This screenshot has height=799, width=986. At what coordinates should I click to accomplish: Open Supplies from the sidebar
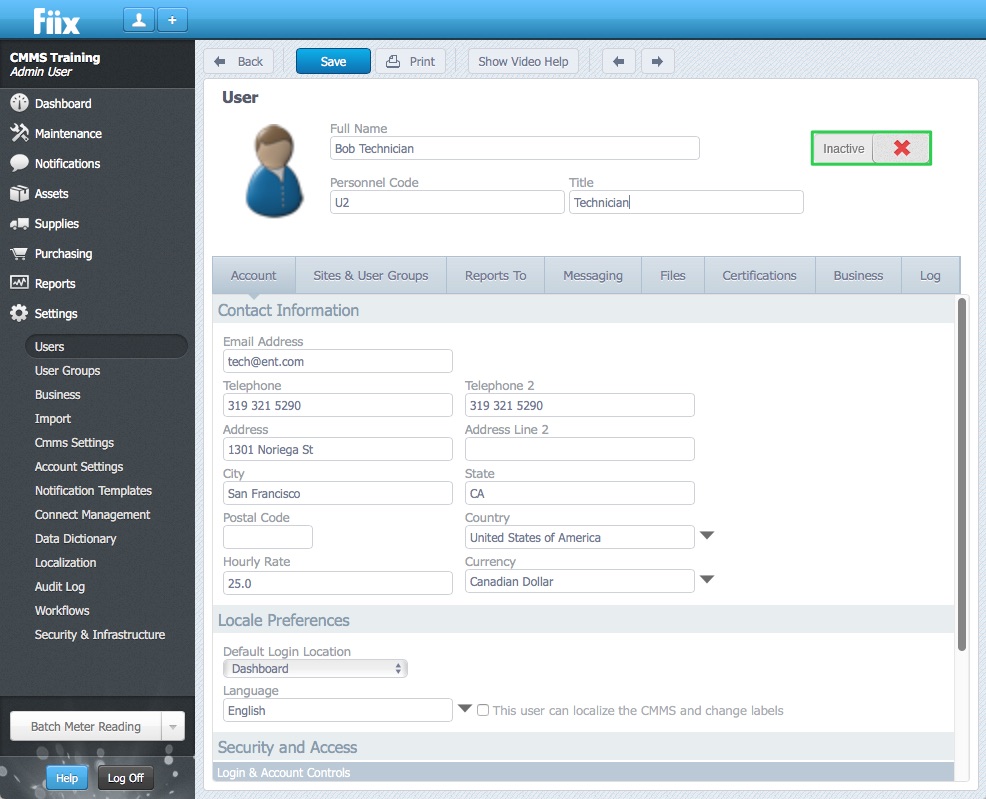(x=57, y=224)
